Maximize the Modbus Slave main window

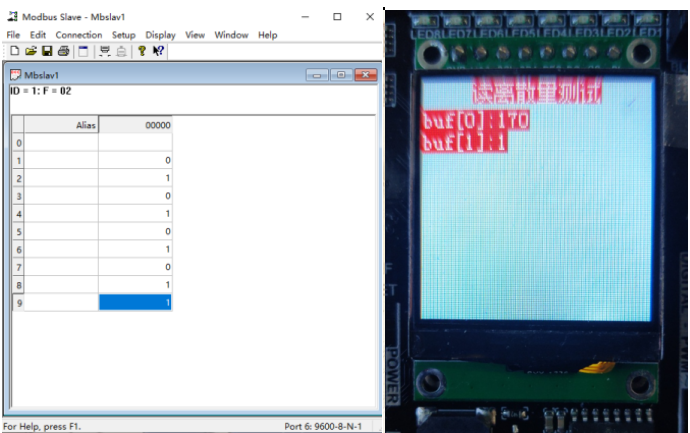337,17
